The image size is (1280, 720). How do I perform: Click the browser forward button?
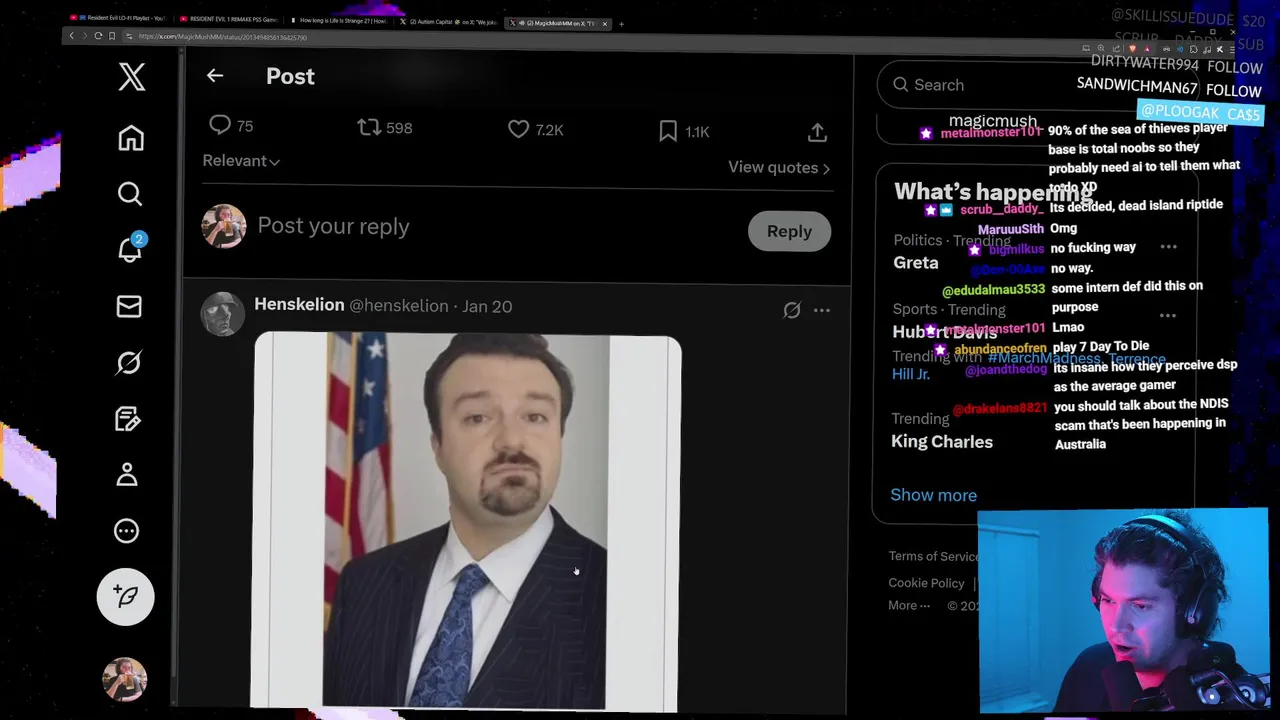tap(85, 36)
